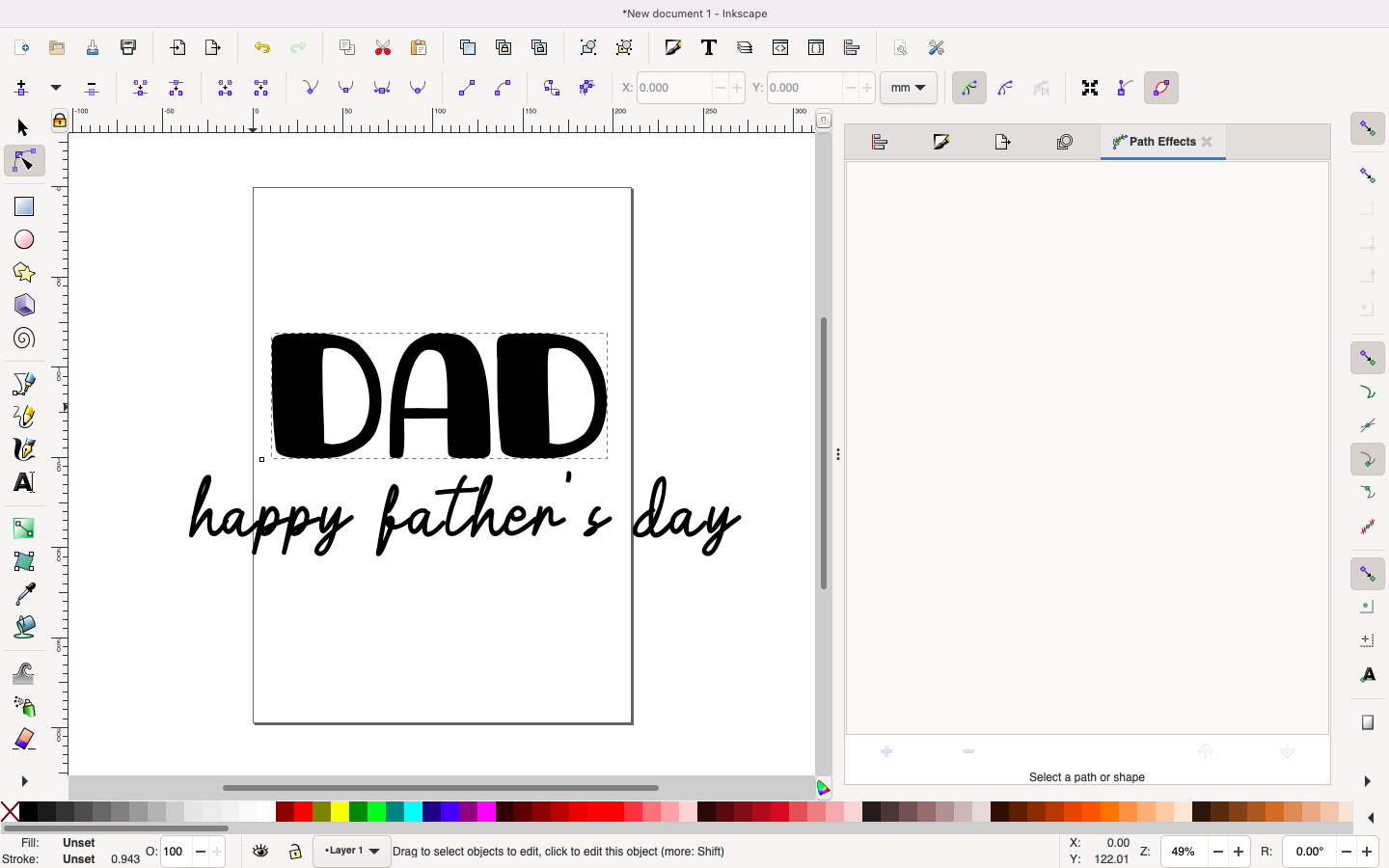Lock the current layer in the status bar
1389x868 pixels.
click(x=294, y=853)
